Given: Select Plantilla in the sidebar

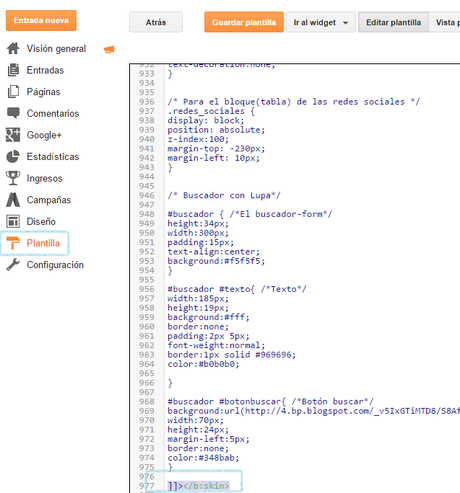Looking at the screenshot, I should click(43, 243).
